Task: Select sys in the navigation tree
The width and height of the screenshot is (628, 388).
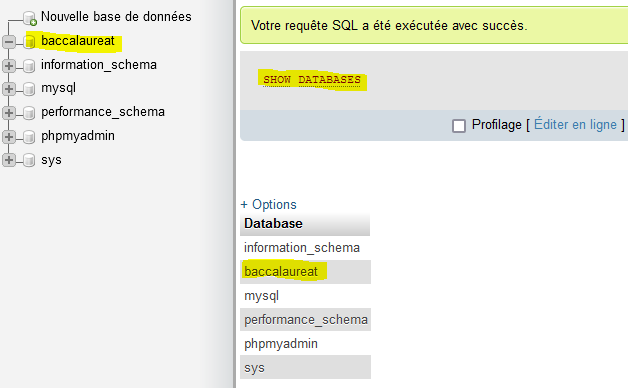Action: 51,160
